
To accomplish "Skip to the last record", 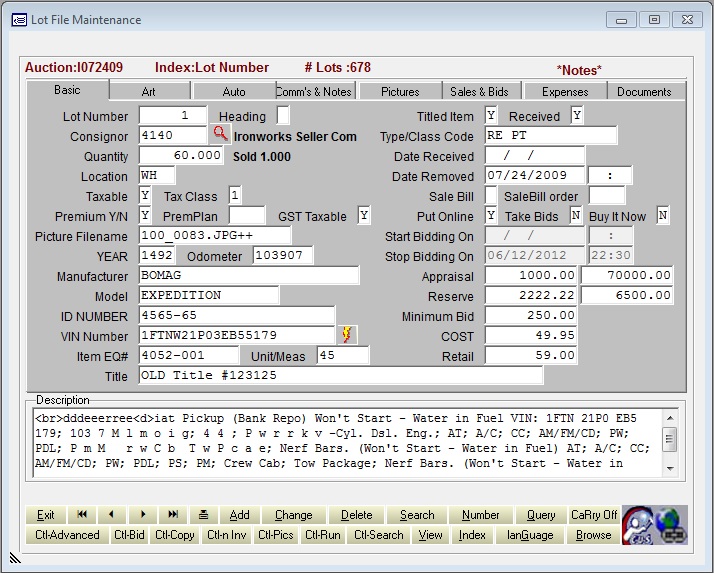I will pyautogui.click(x=173, y=515).
